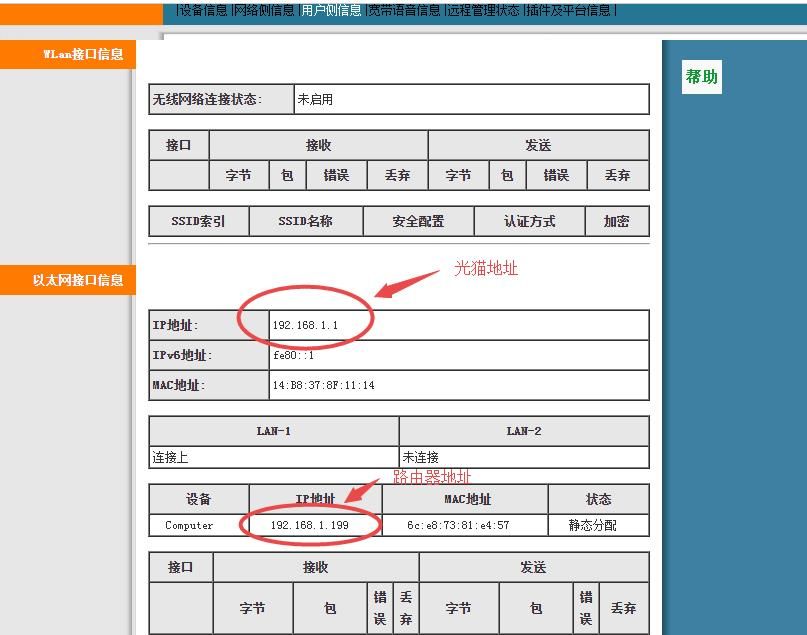Click IP address value 192.168.1.1
The height and width of the screenshot is (635, 807).
click(459, 325)
